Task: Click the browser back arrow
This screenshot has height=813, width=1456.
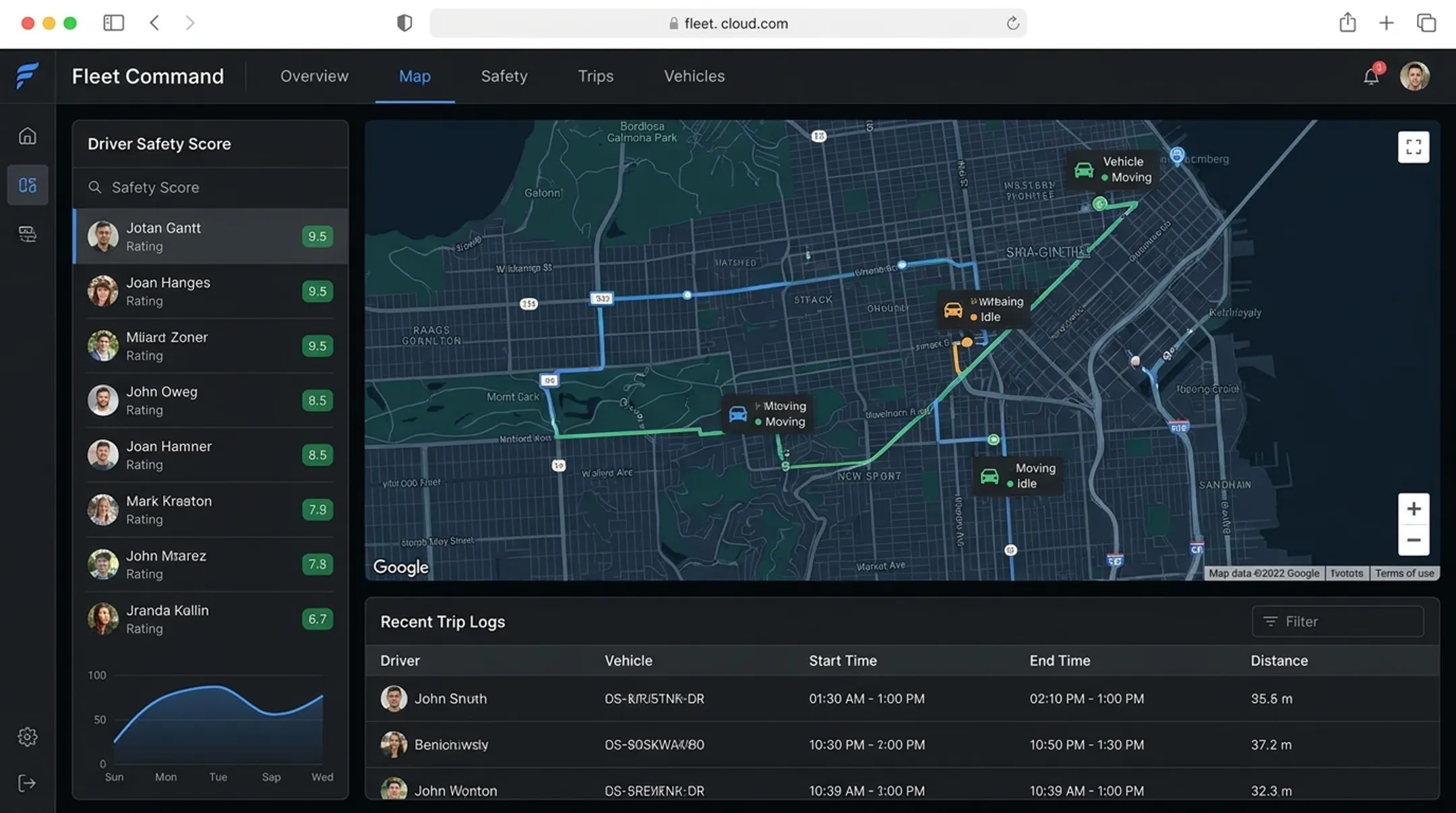Action: 154,23
